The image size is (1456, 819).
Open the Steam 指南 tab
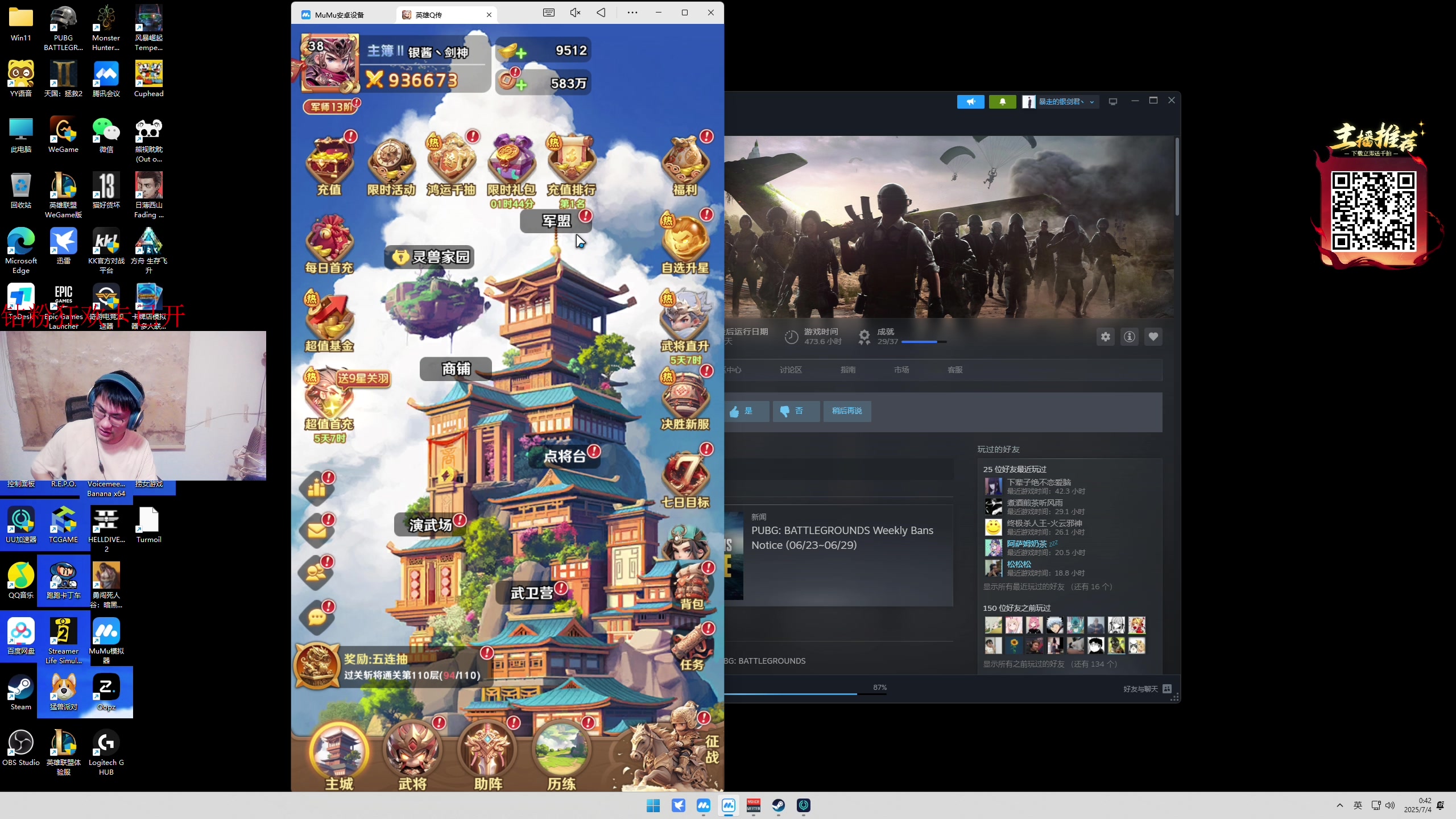point(848,370)
